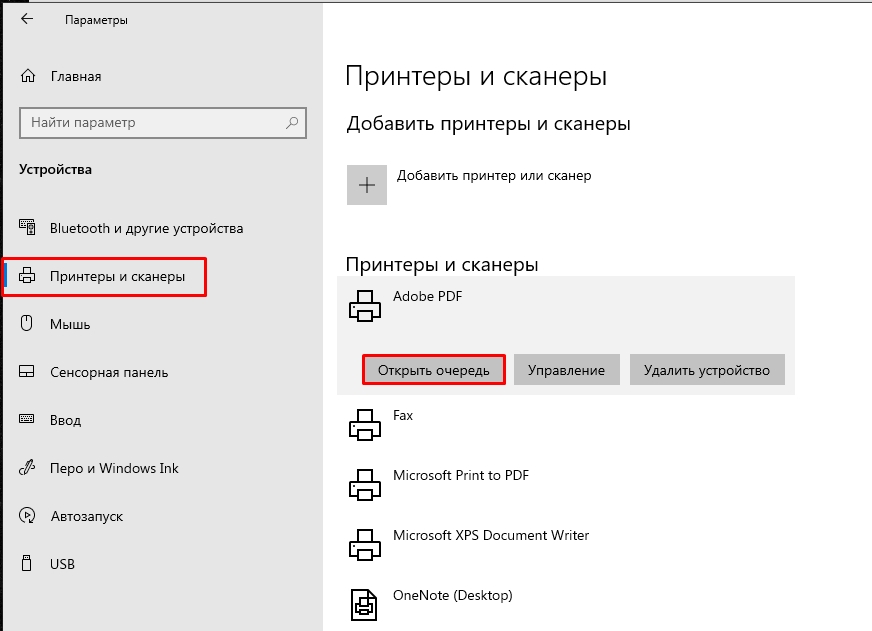Click the Главная home icon

pyautogui.click(x=28, y=76)
